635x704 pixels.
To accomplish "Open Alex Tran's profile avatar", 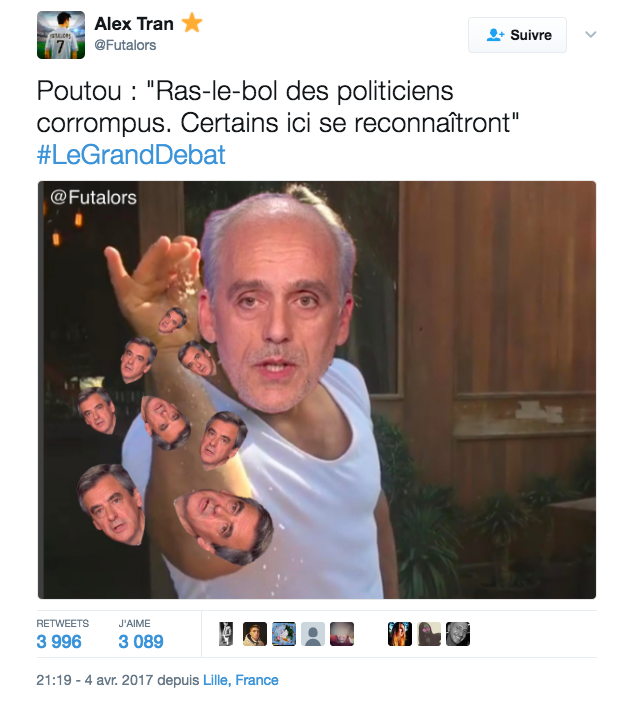I will [61, 35].
